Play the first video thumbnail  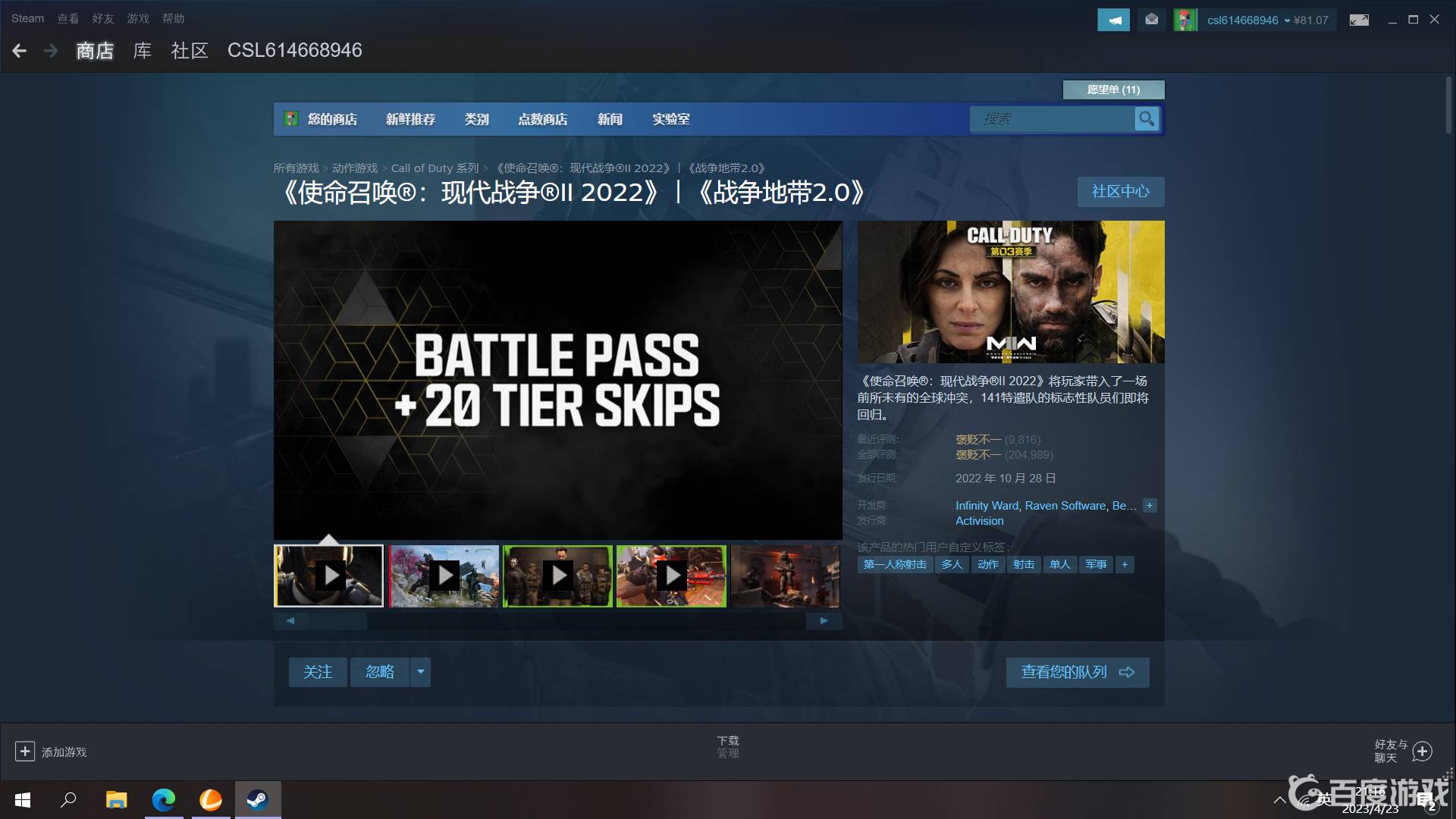coord(328,576)
